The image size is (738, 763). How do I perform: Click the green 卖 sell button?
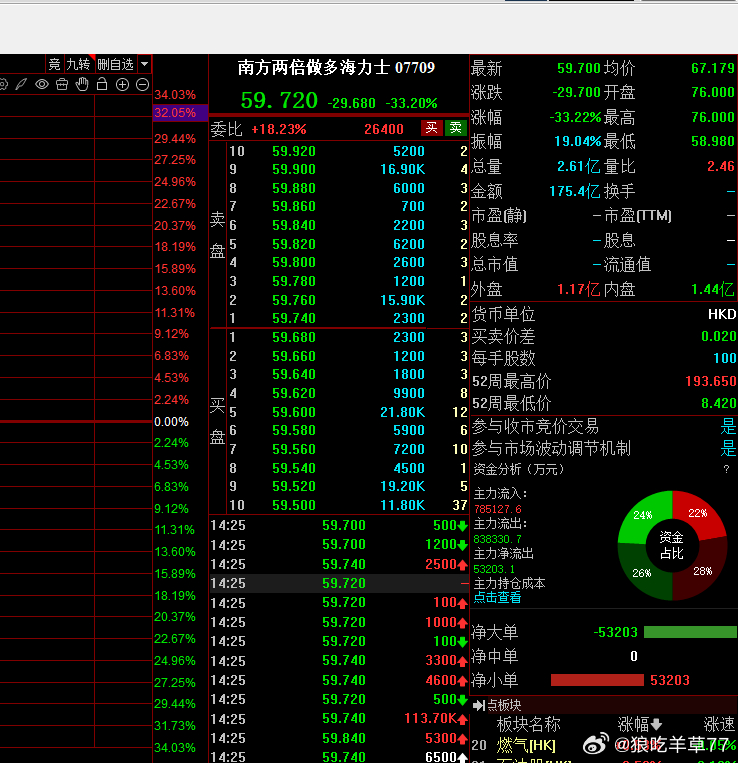click(x=456, y=128)
